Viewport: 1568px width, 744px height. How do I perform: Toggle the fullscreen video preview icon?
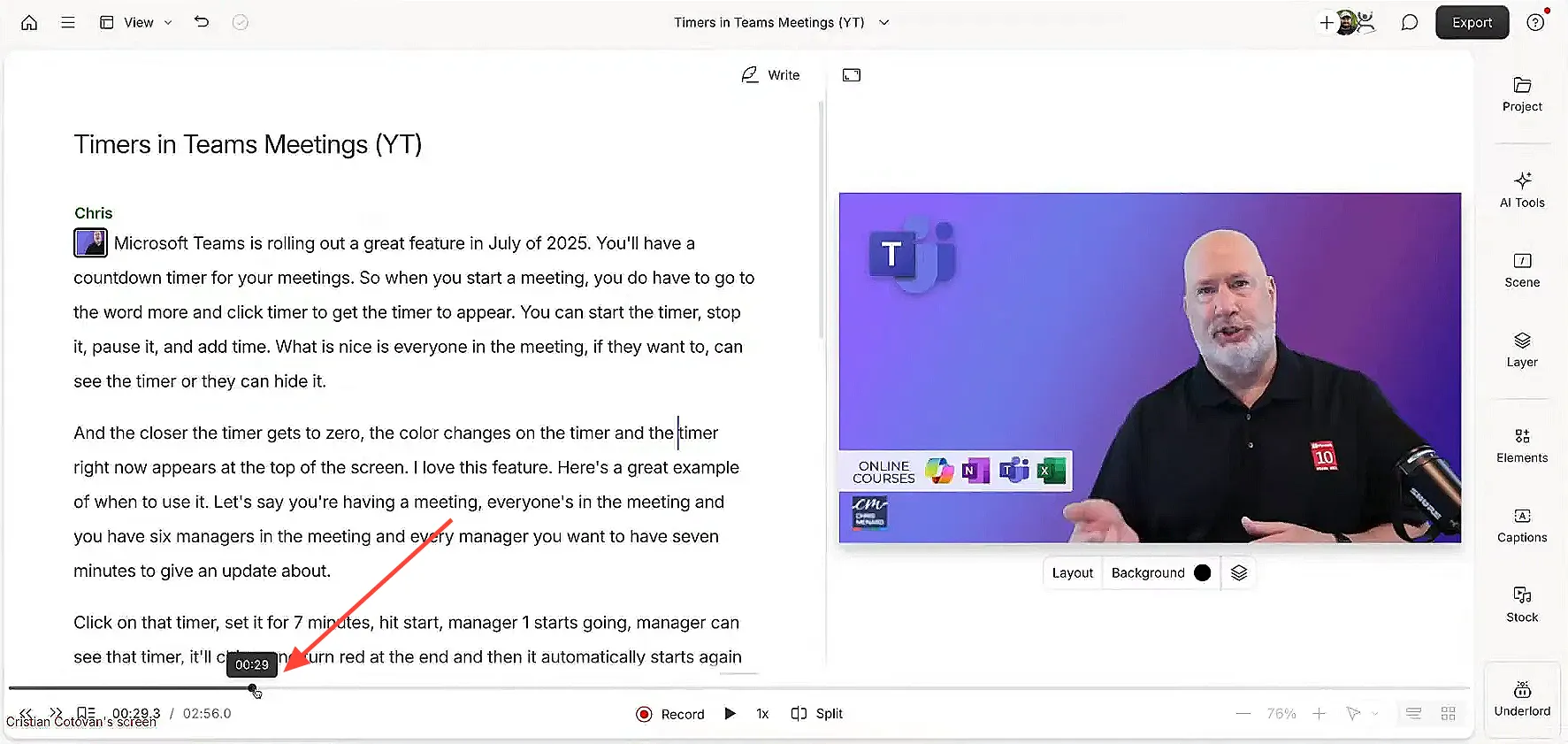point(852,75)
